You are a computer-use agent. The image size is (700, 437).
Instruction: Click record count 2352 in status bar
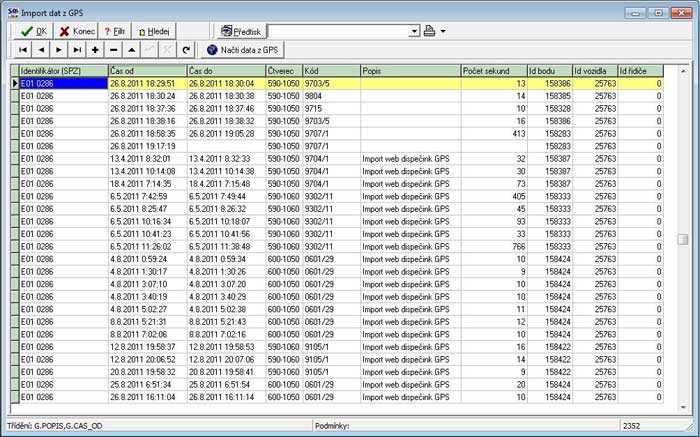coord(632,426)
